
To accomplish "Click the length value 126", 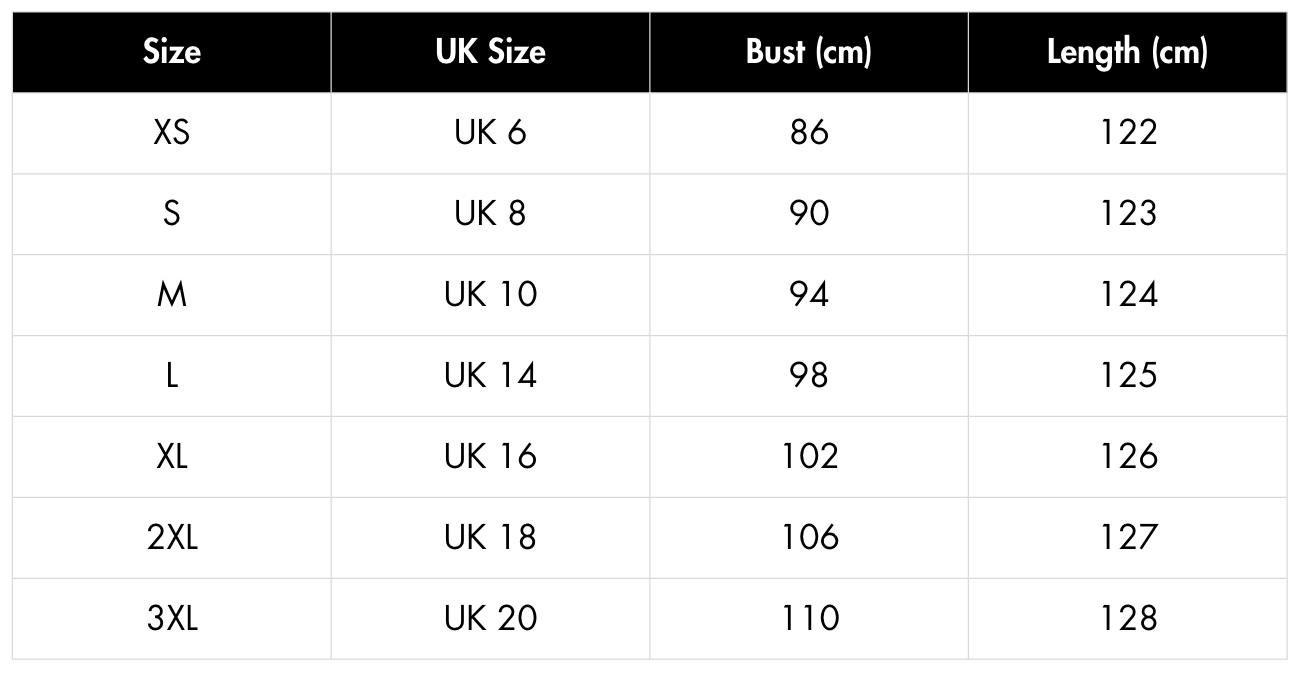I will pos(1127,457).
